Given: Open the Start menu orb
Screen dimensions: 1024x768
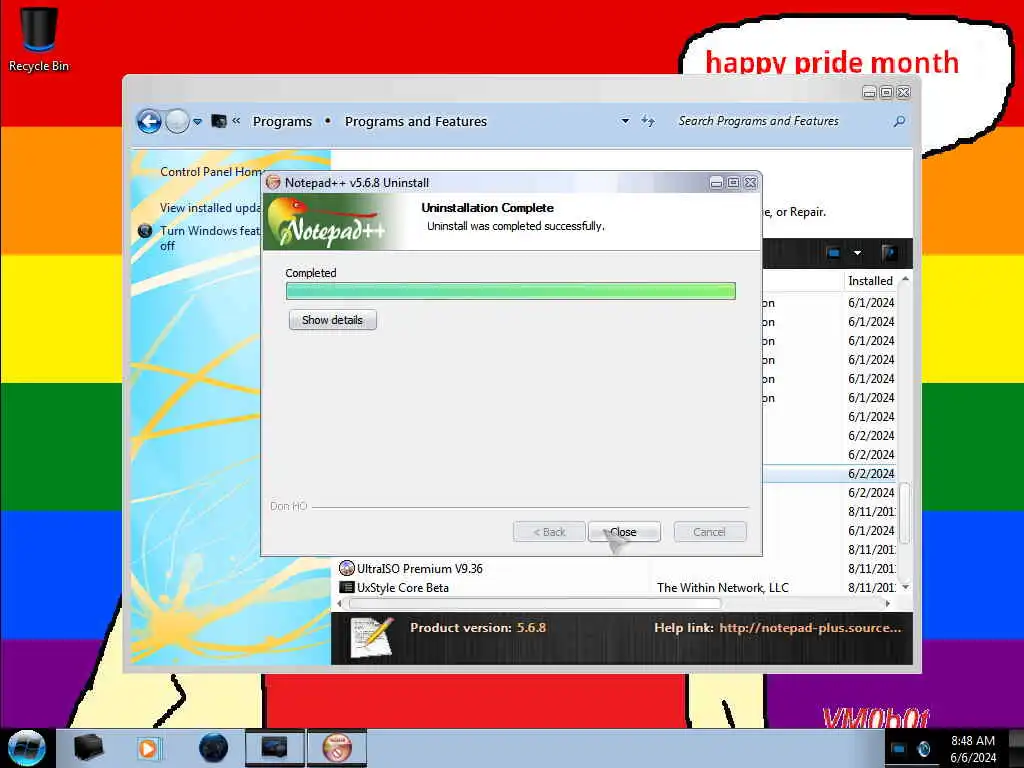Looking at the screenshot, I should pos(27,748).
